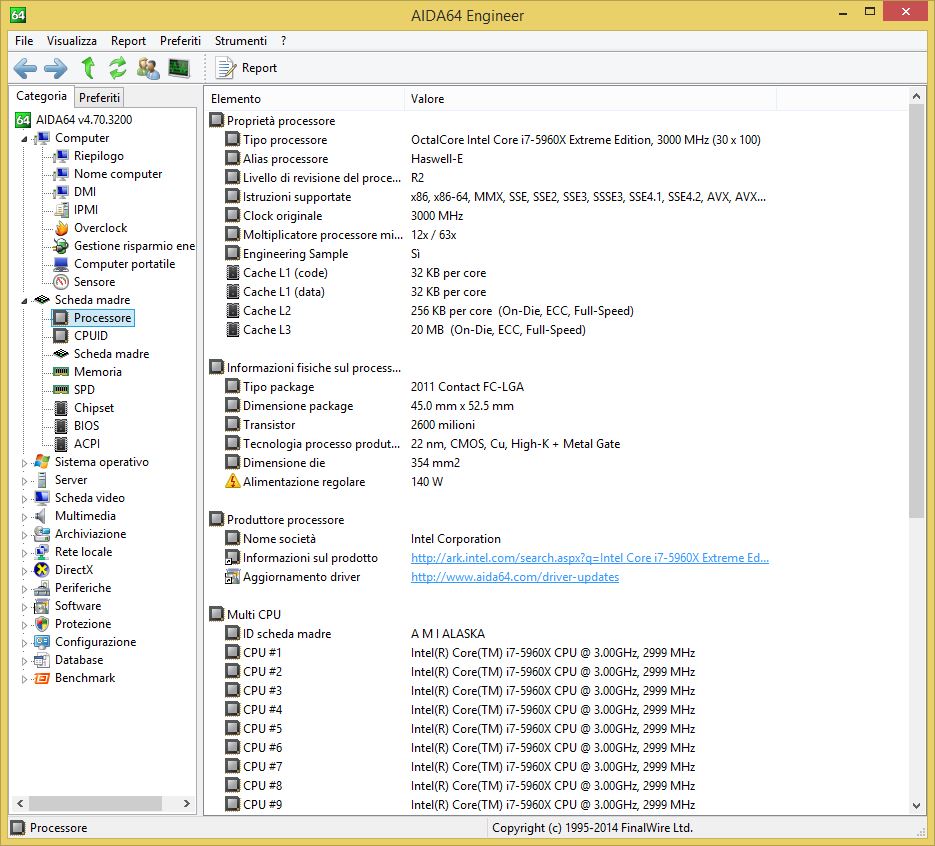
Task: Open the aida64.com driver-updates link
Action: 514,577
